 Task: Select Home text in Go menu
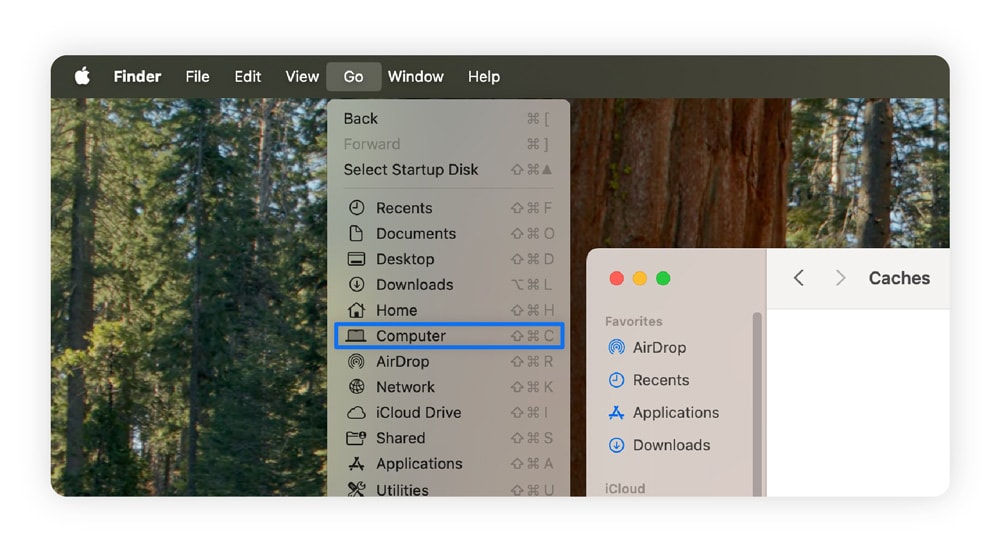coord(396,310)
